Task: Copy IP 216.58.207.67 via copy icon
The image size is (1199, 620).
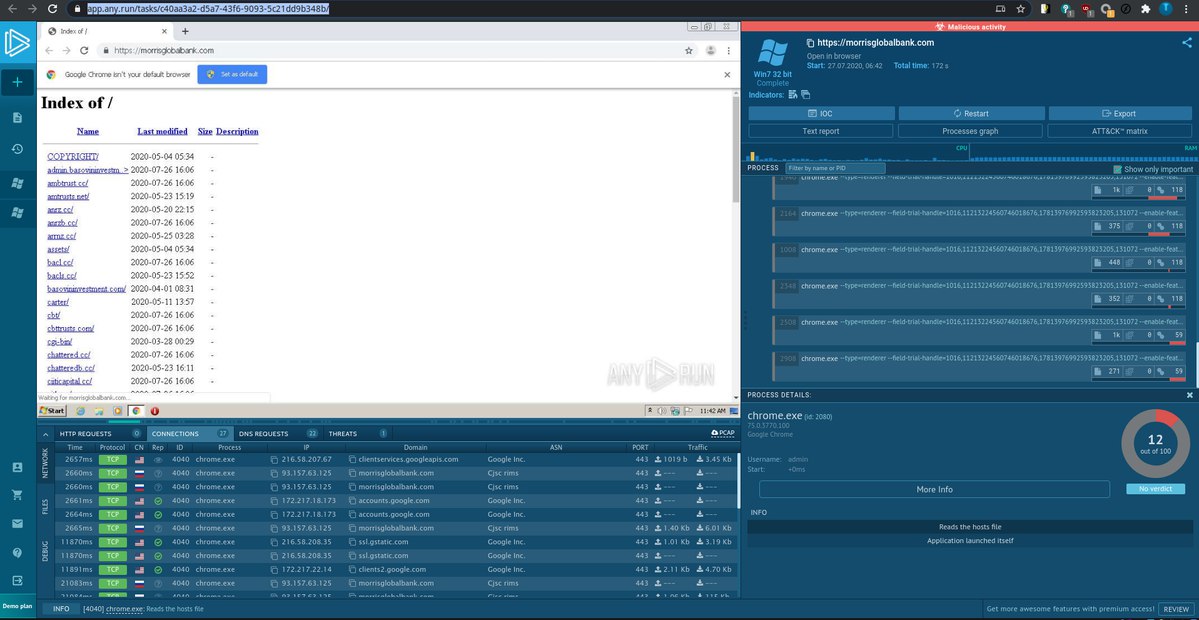Action: coord(275,459)
